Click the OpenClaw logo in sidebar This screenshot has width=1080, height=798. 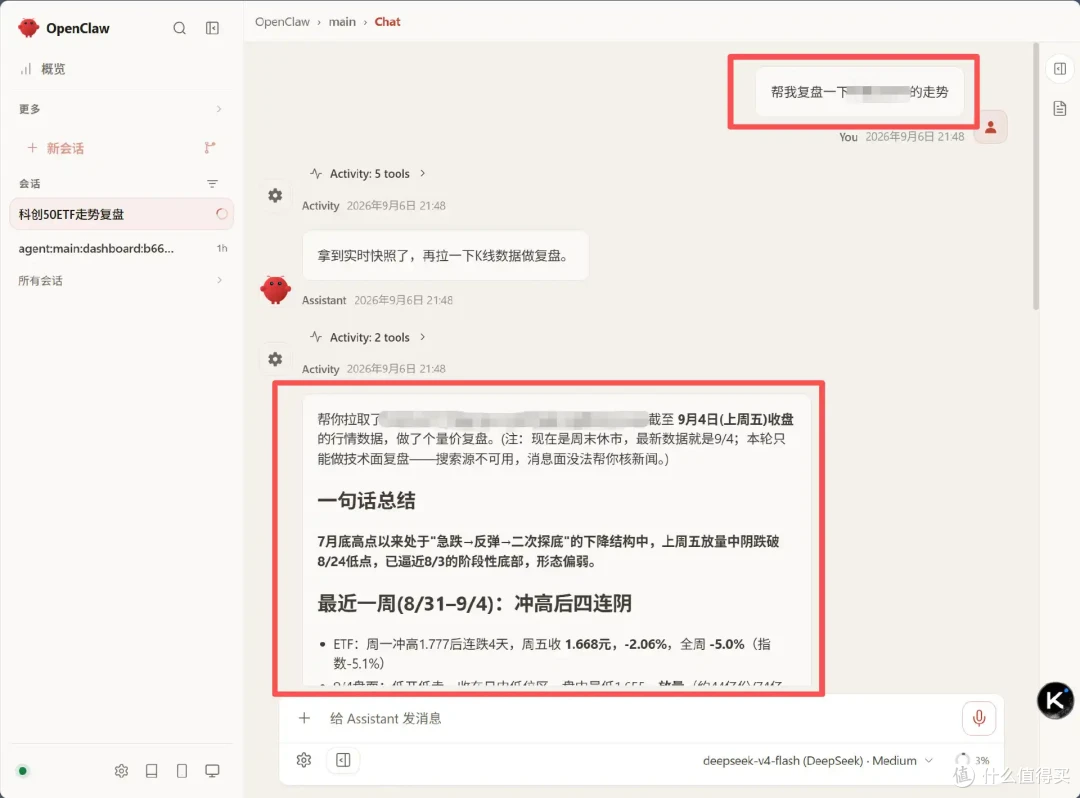(29, 28)
